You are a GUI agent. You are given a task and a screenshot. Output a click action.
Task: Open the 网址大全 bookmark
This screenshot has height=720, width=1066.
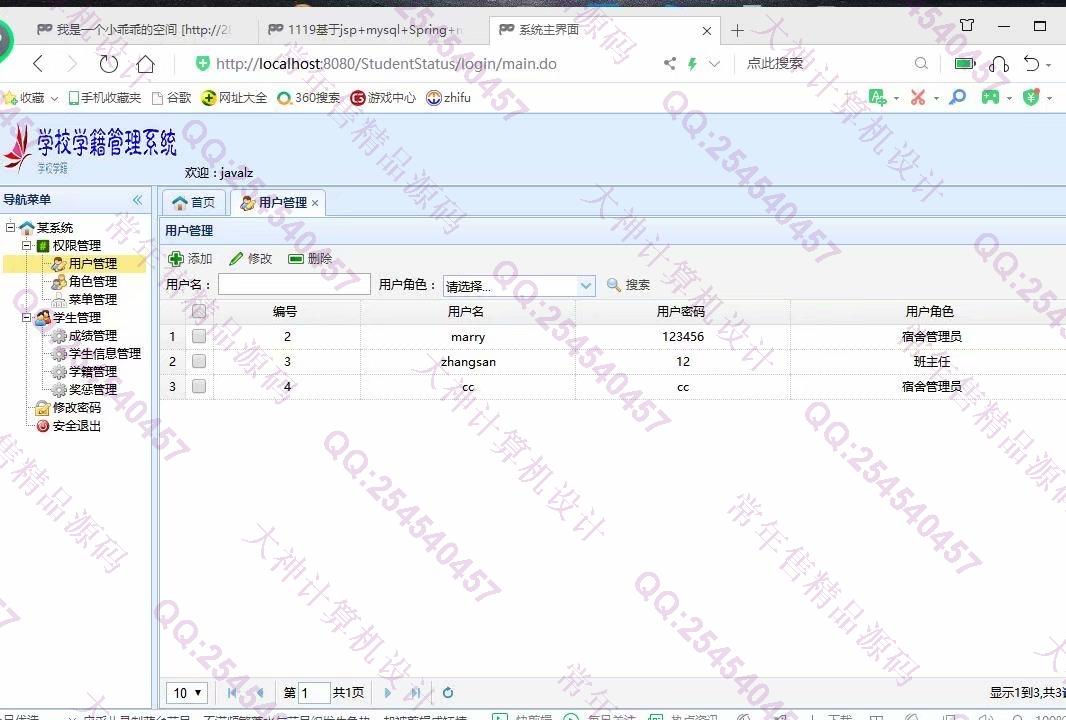pyautogui.click(x=235, y=98)
